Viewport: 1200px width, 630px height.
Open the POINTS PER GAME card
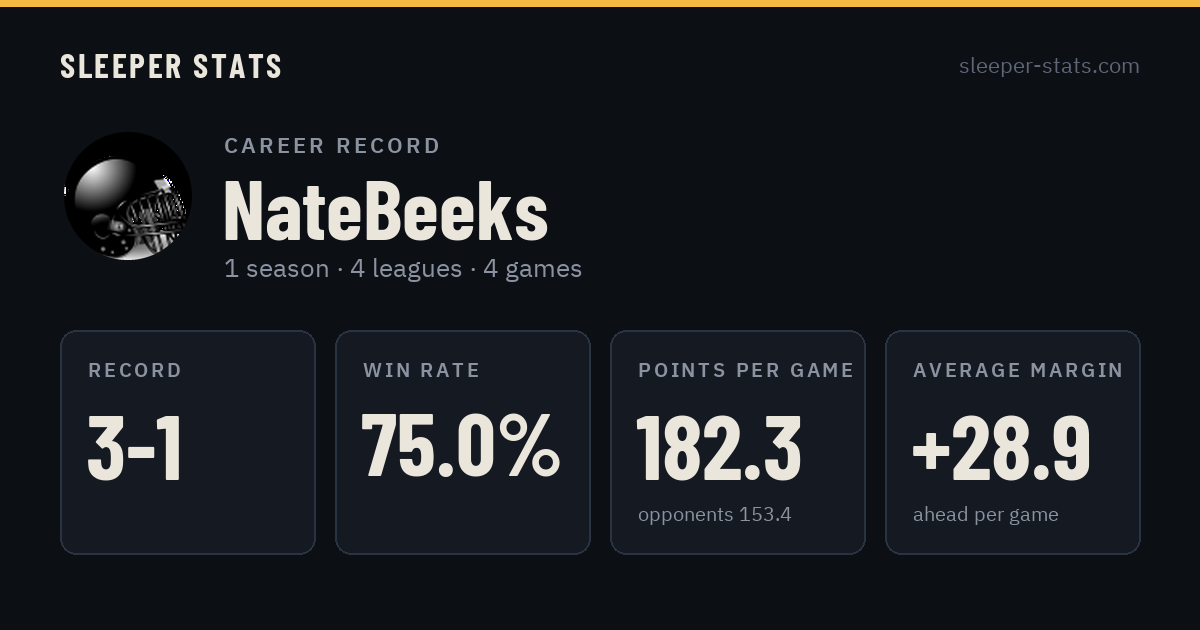pyautogui.click(x=738, y=442)
